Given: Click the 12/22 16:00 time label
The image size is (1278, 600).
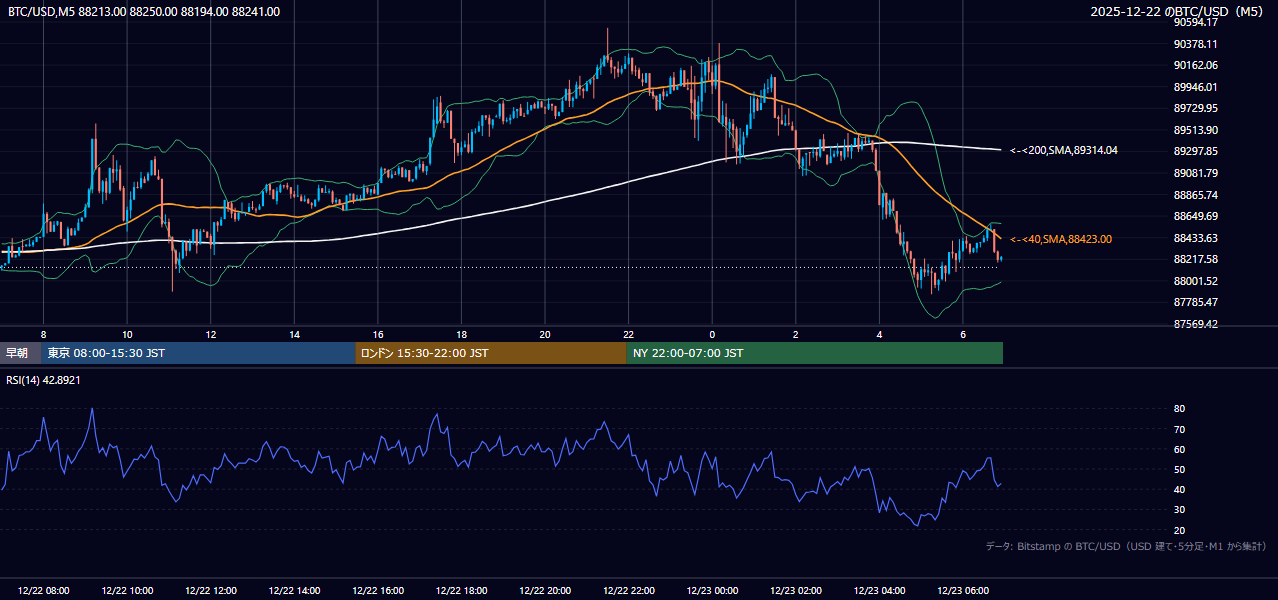Looking at the screenshot, I should 377,591.
